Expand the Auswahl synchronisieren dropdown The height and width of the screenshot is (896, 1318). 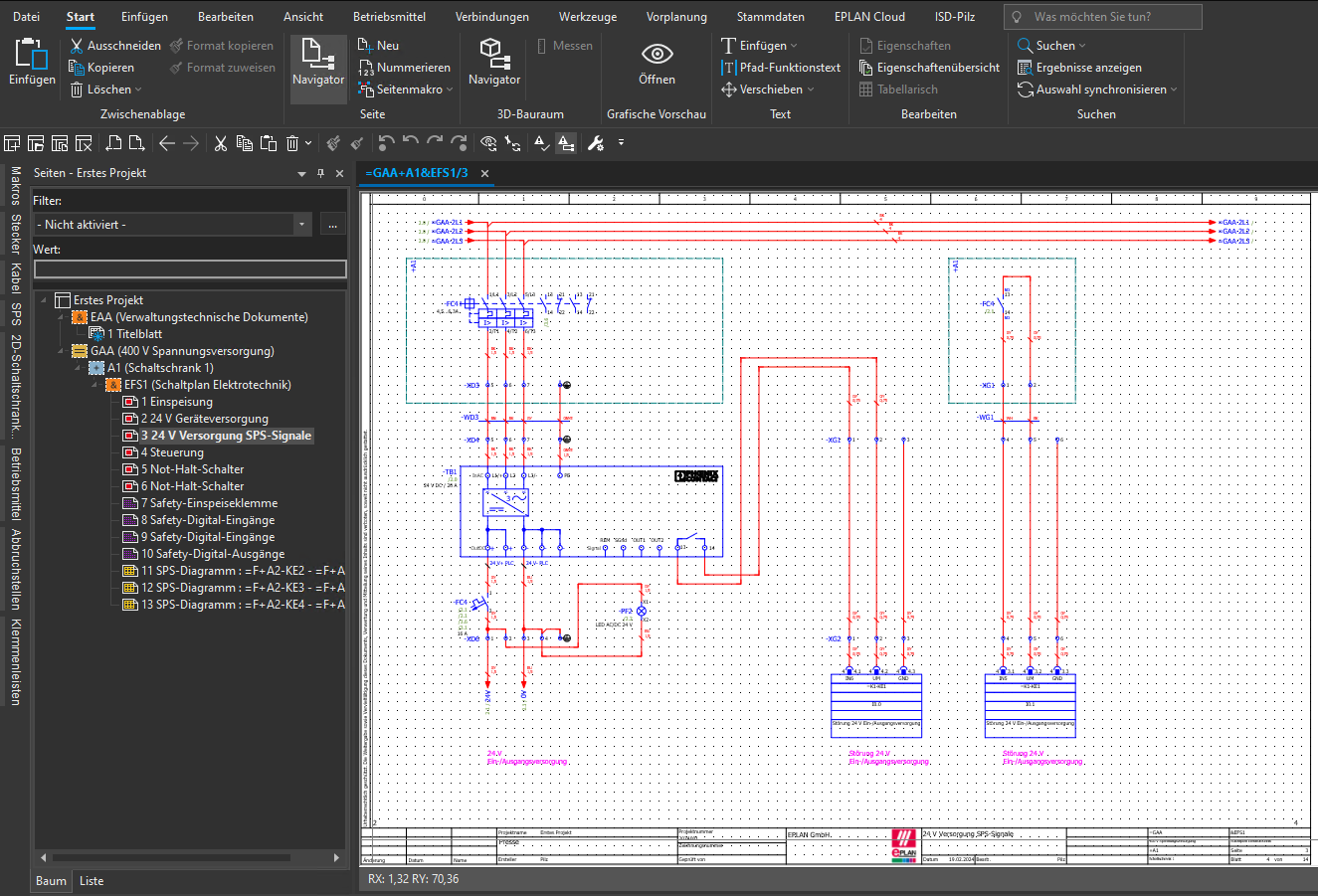[x=1174, y=90]
